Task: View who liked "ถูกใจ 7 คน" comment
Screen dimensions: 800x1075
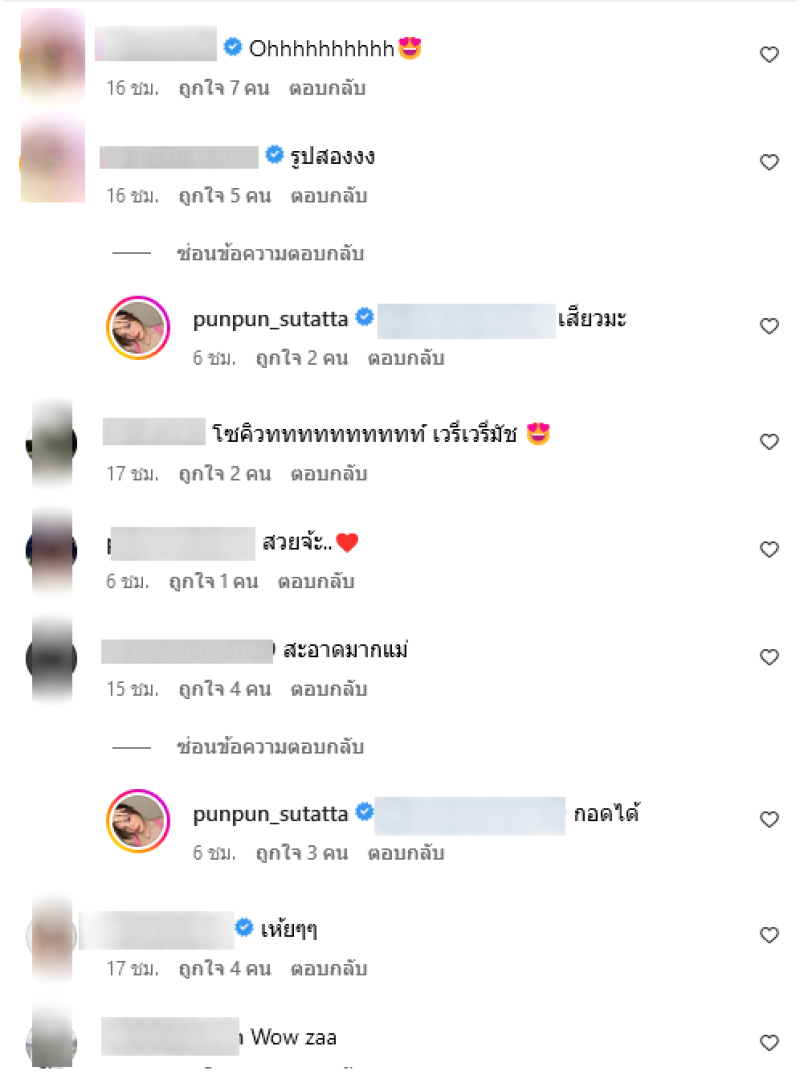Action: (x=224, y=88)
